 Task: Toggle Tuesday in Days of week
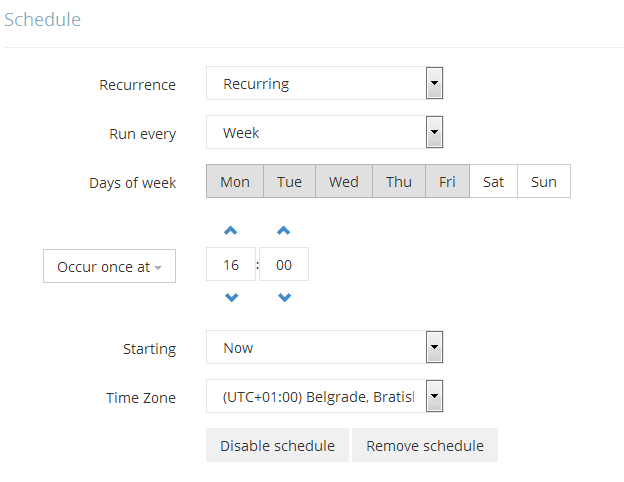(x=289, y=182)
